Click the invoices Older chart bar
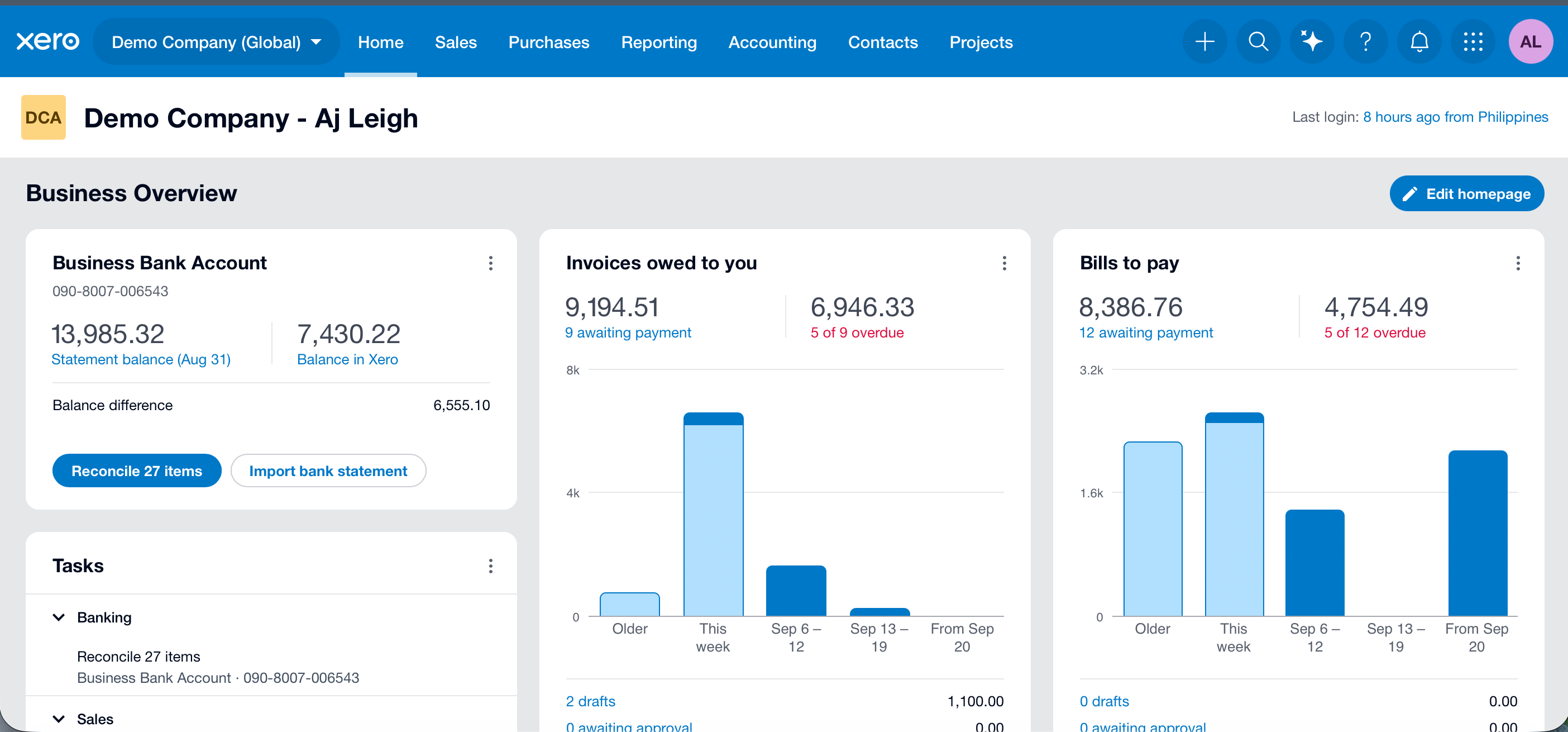The image size is (1568, 732). (629, 604)
